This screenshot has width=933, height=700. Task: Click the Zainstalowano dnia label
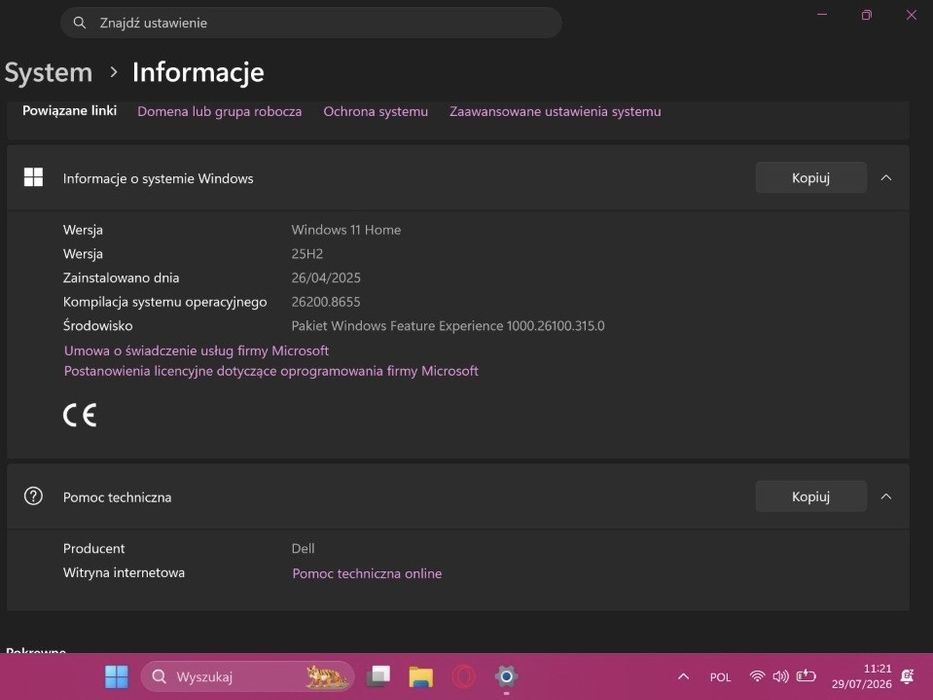point(121,278)
